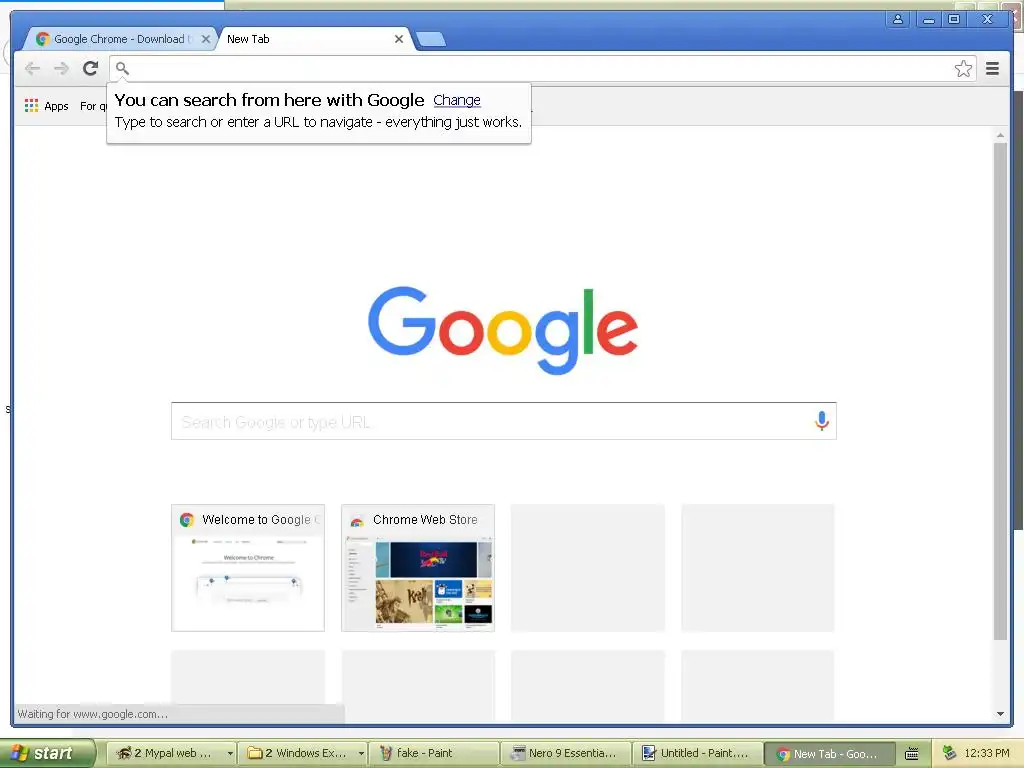Close the Google Chrome - Download tab

206,39
